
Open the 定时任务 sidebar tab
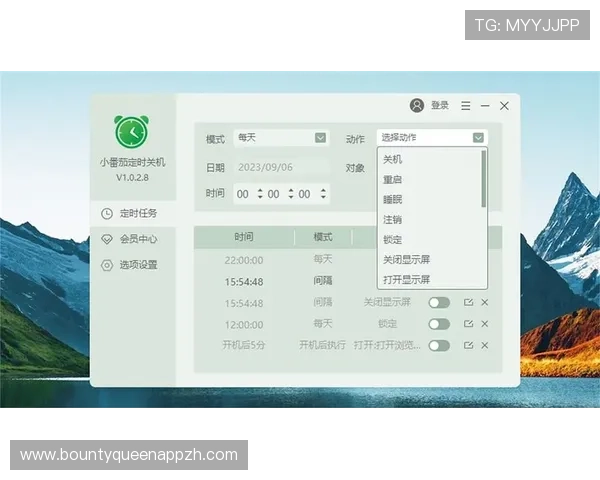(x=133, y=213)
